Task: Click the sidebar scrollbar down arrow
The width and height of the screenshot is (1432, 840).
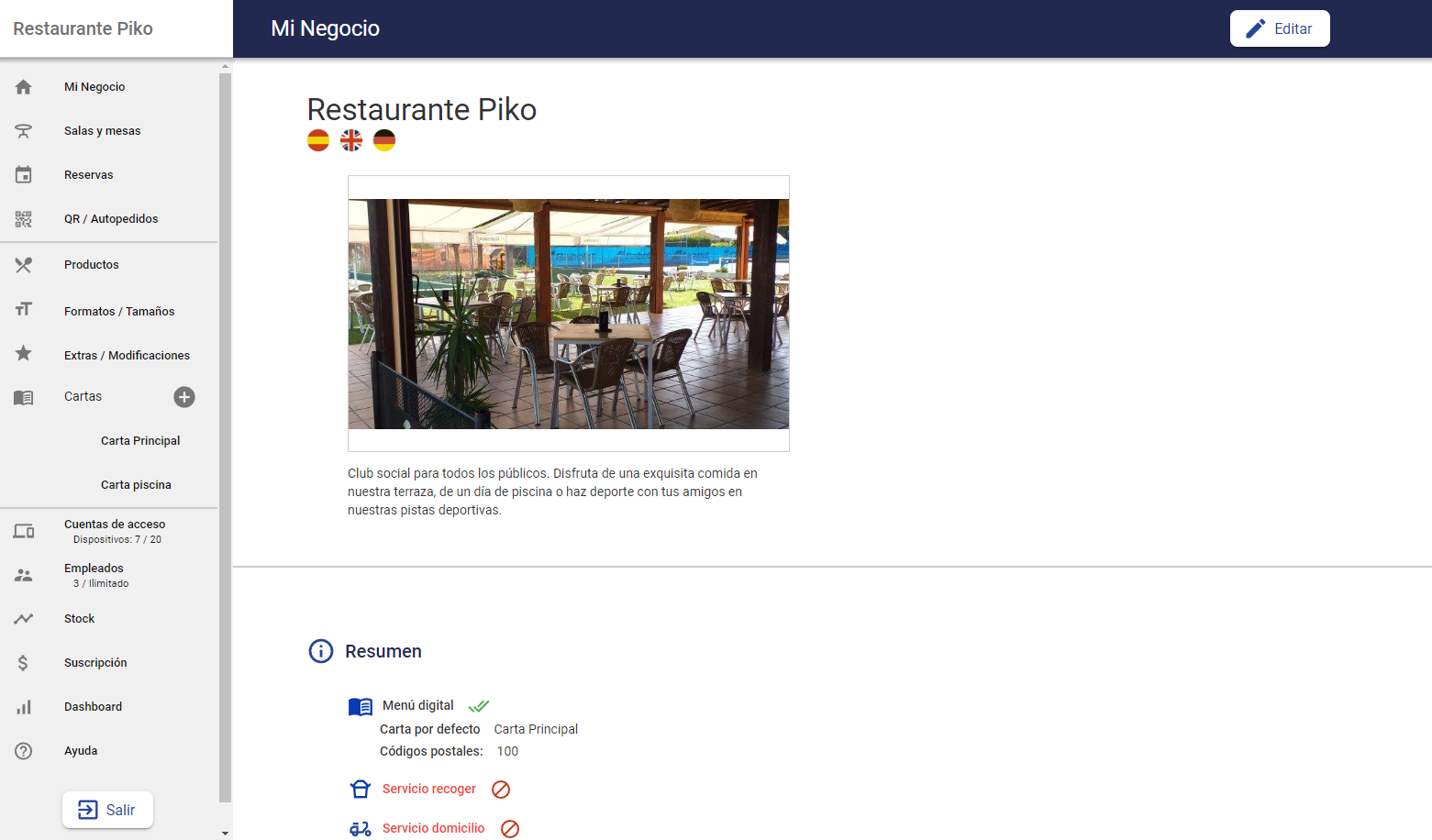Action: 226,834
